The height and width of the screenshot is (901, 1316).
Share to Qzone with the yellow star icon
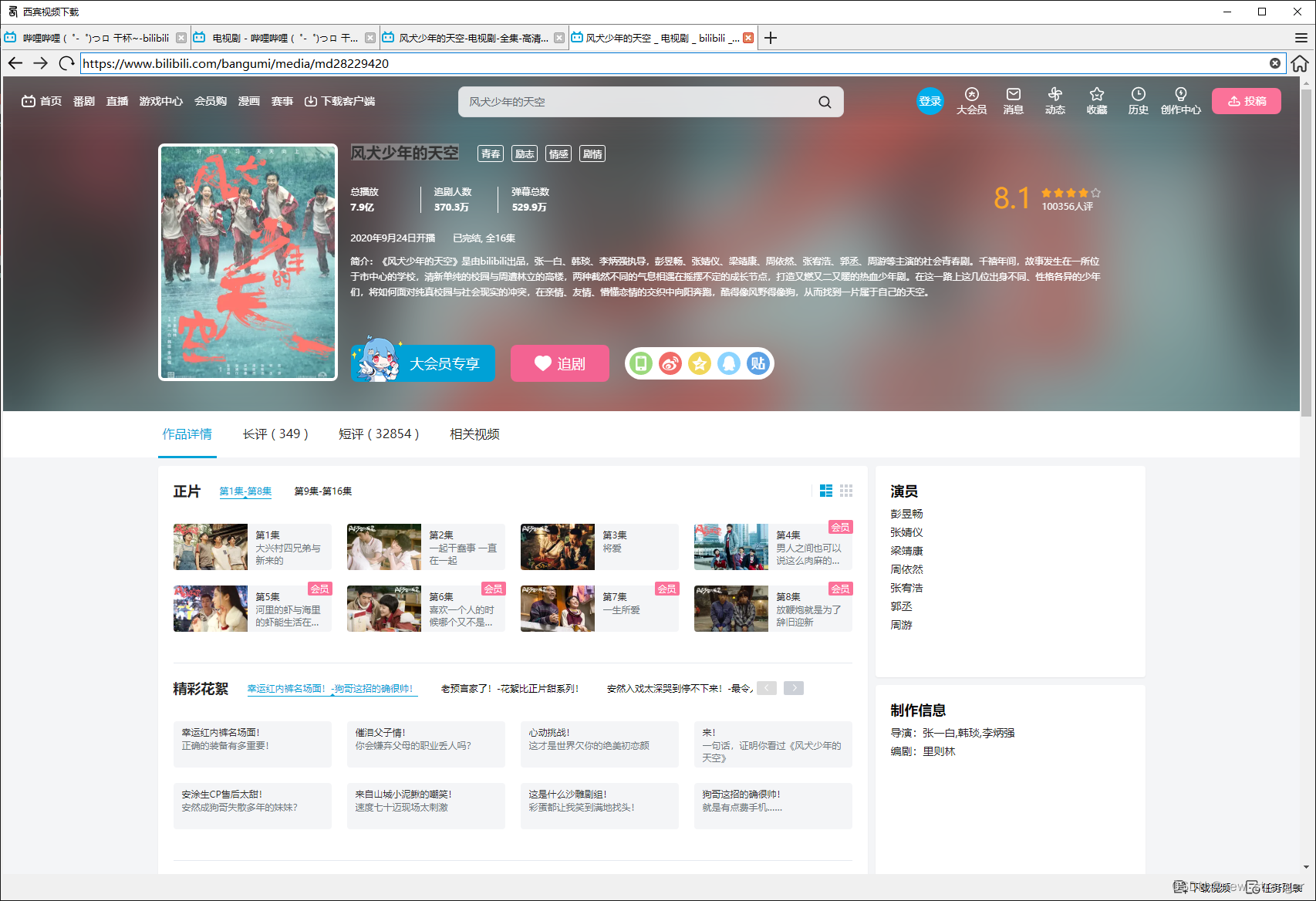pos(700,363)
